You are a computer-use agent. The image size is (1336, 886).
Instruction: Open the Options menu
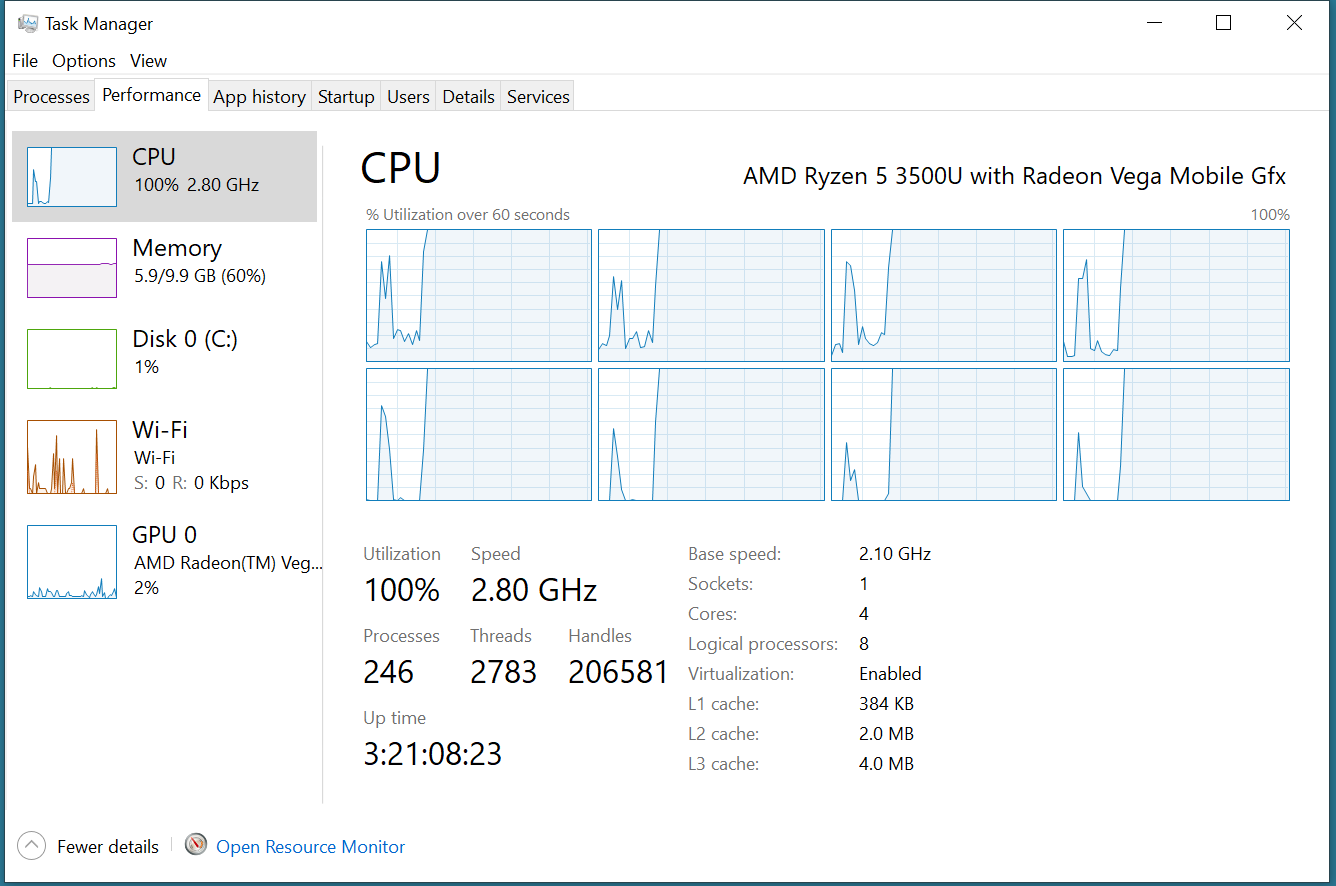84,61
